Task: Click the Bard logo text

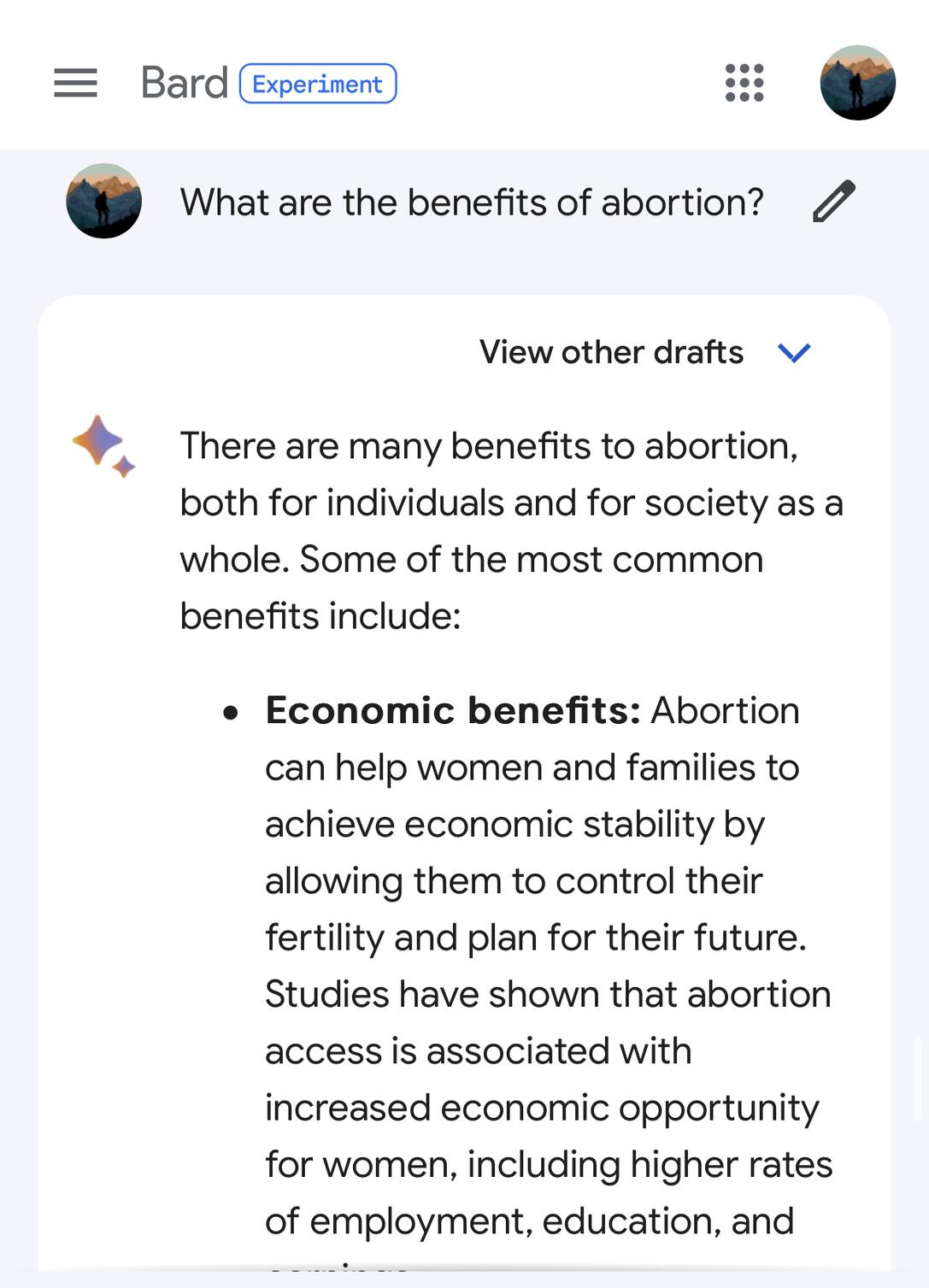Action: [x=184, y=83]
